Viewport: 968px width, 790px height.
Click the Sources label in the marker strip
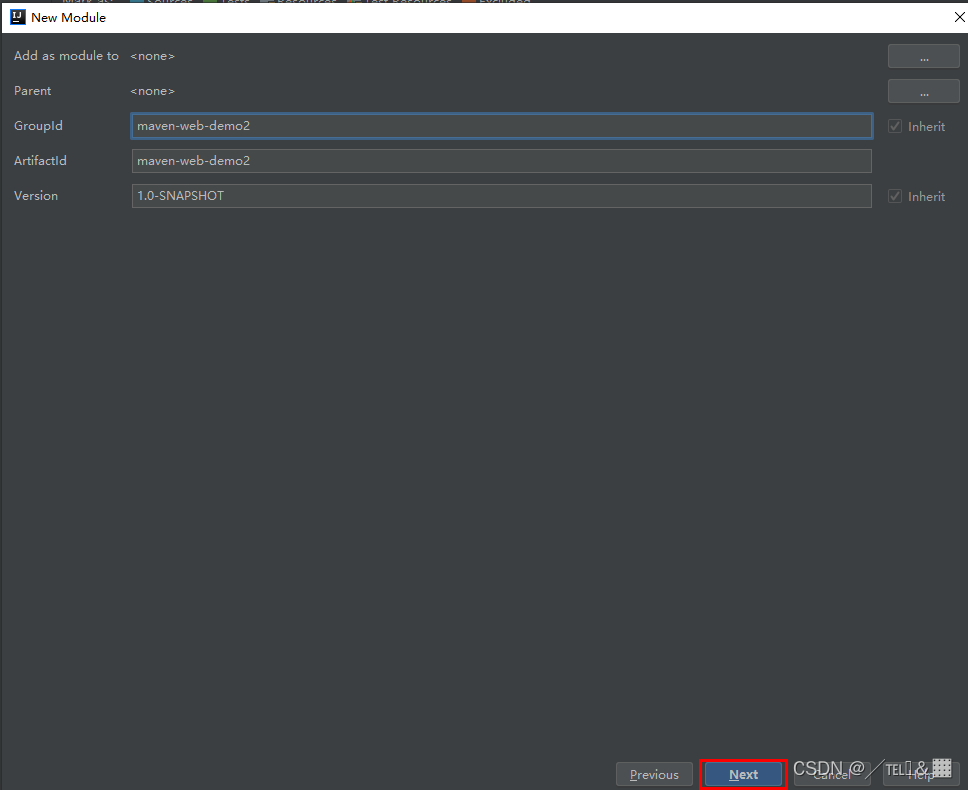coord(172,2)
